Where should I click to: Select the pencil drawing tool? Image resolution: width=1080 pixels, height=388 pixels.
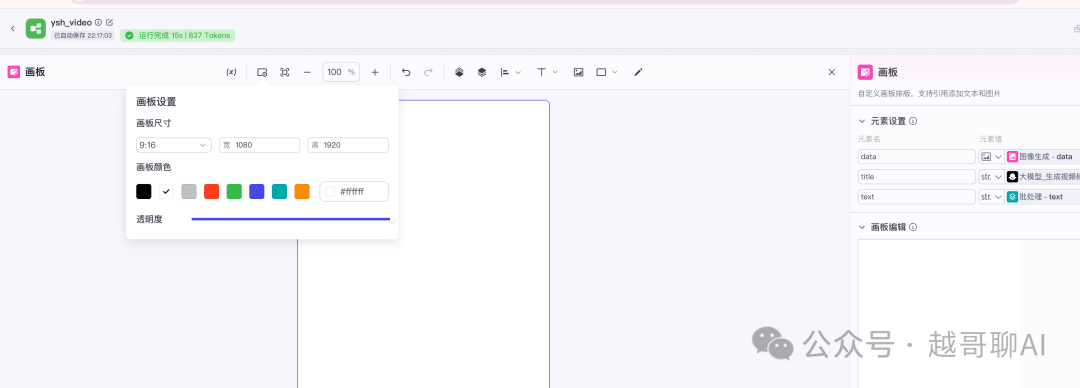pos(638,72)
